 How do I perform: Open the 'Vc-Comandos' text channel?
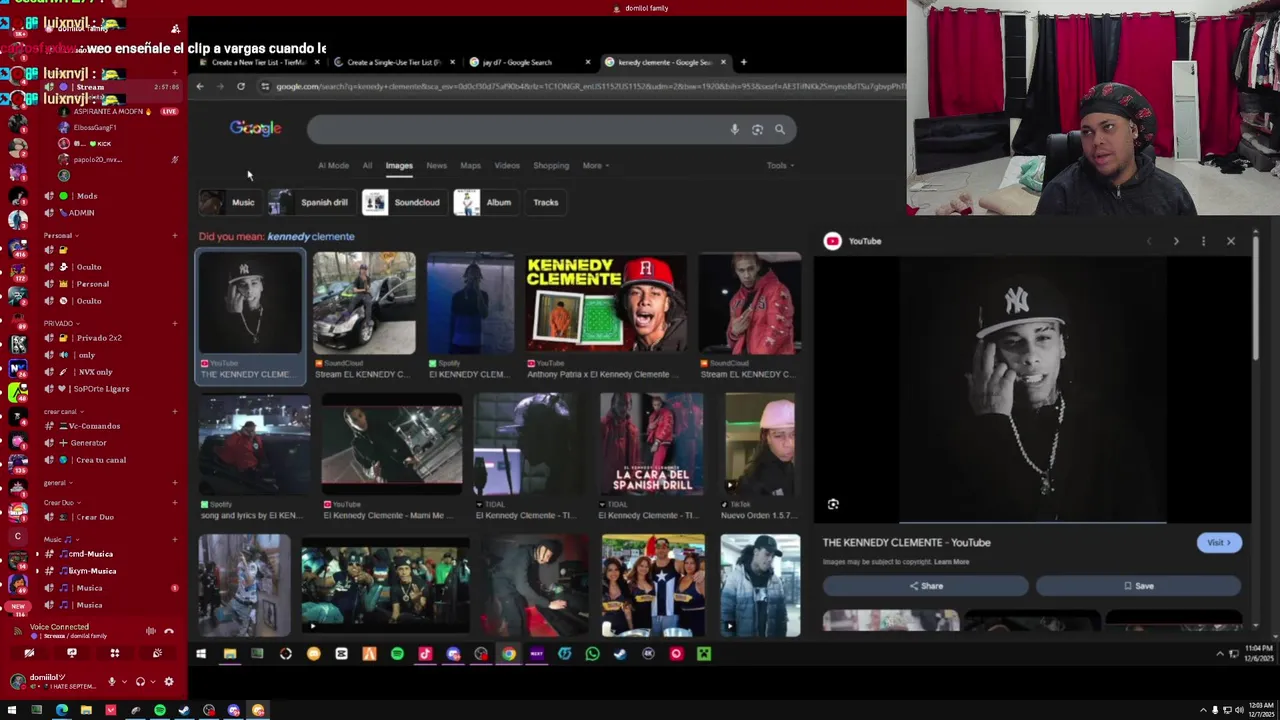[x=94, y=426]
